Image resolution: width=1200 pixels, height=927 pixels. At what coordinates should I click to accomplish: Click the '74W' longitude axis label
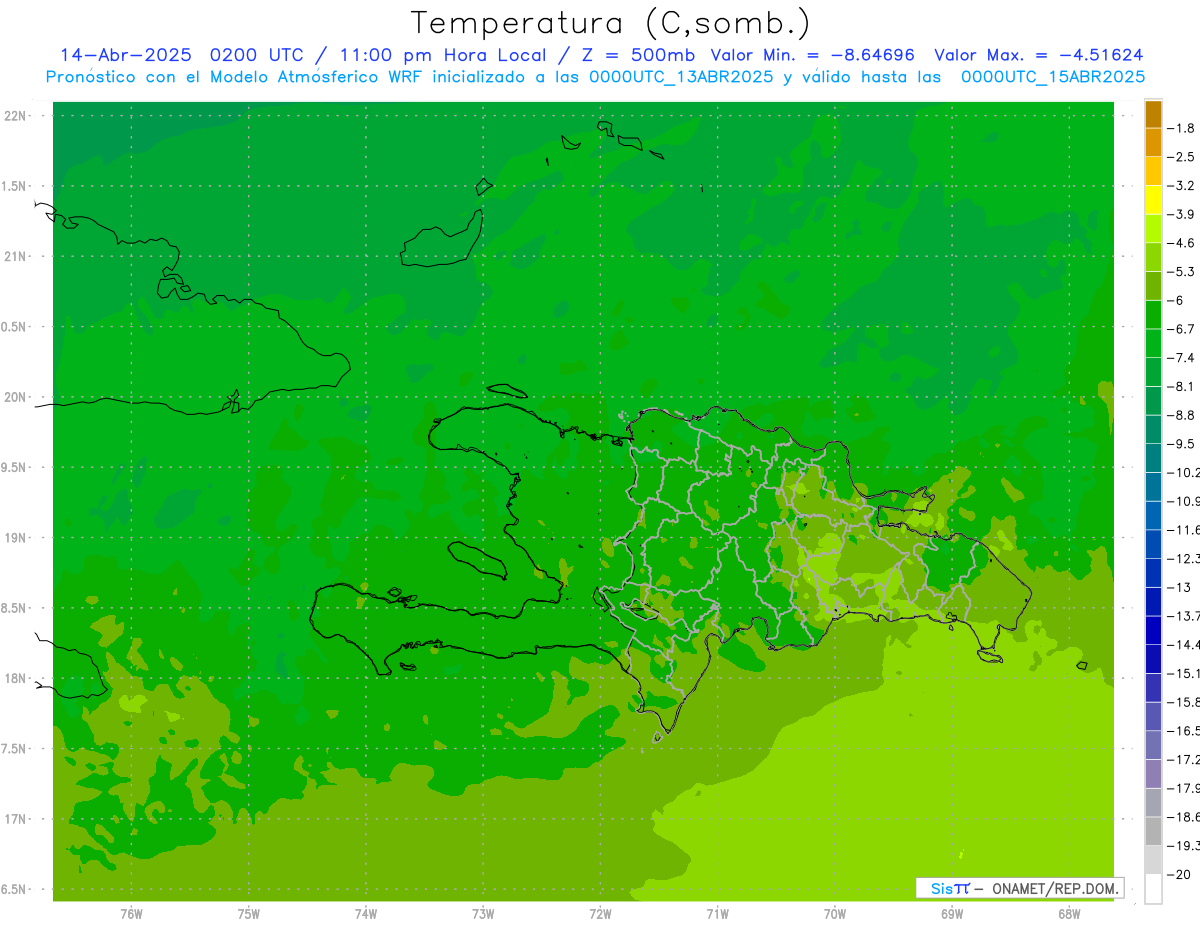coord(366,913)
